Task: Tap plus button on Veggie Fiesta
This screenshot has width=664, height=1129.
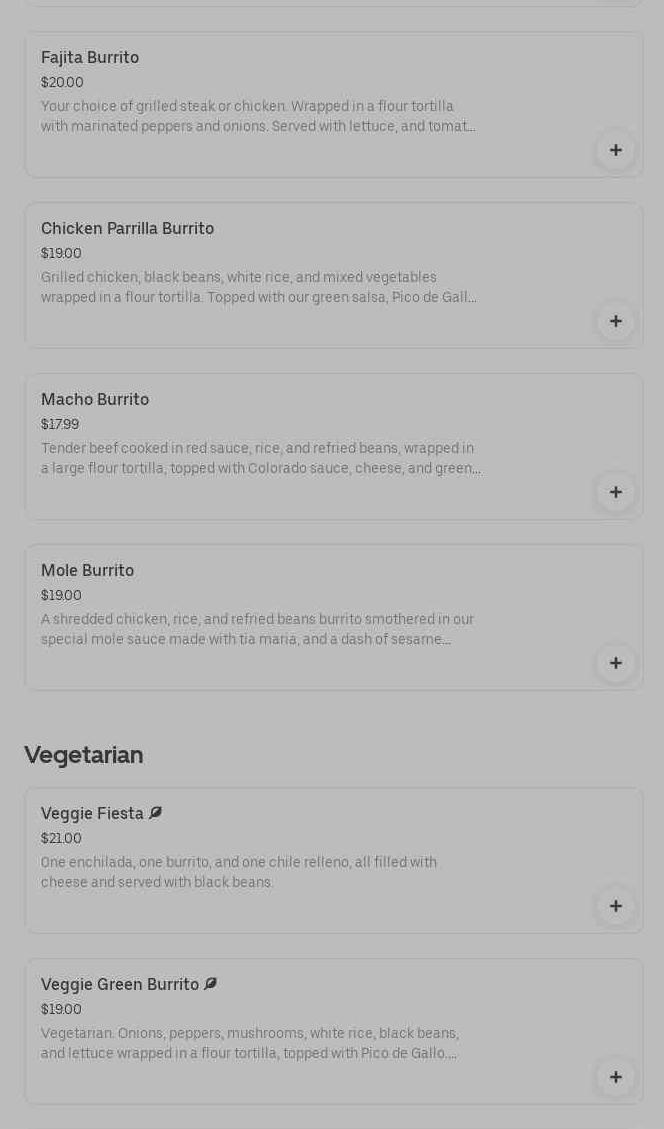Action: [616, 906]
